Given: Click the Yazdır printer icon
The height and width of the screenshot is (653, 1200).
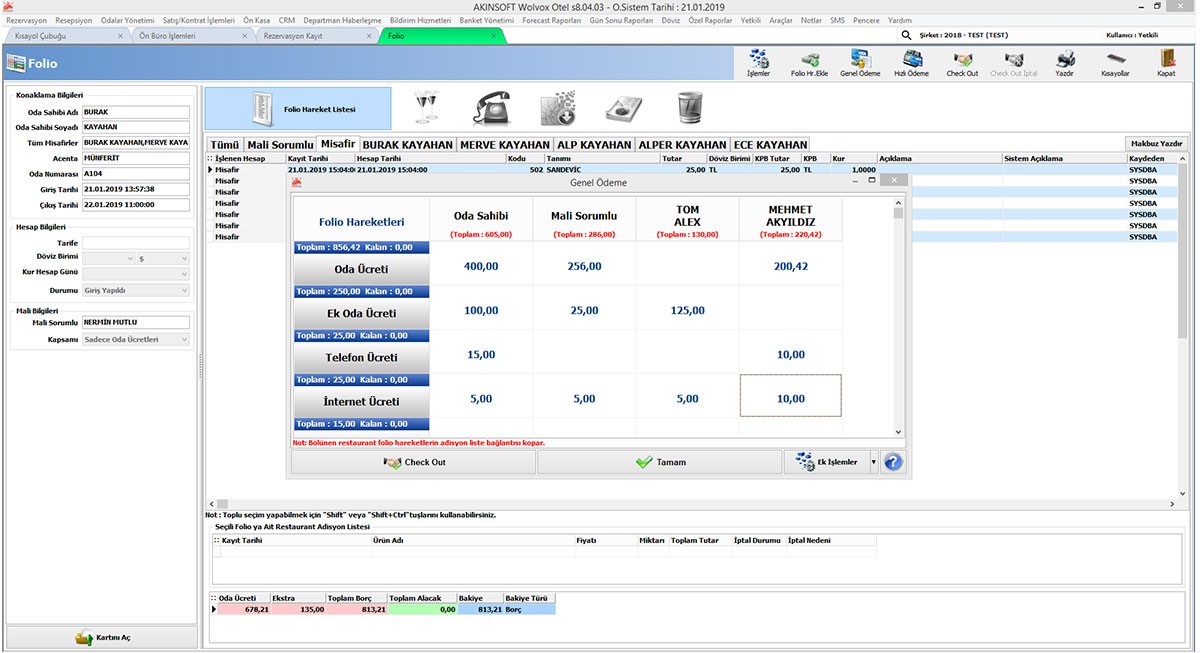Looking at the screenshot, I should click(x=1064, y=59).
